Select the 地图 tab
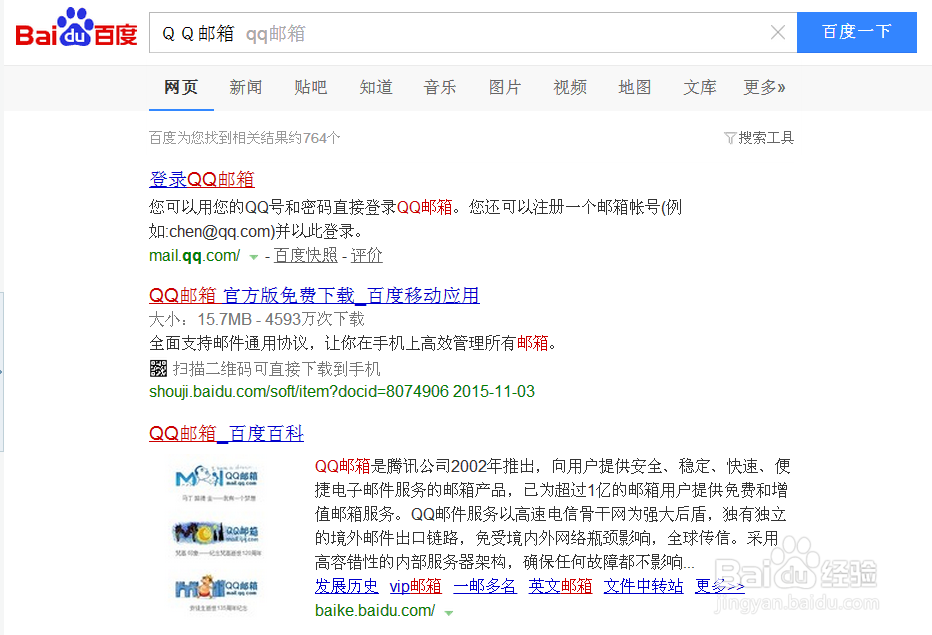Image resolution: width=932 pixels, height=635 pixels. click(x=635, y=87)
